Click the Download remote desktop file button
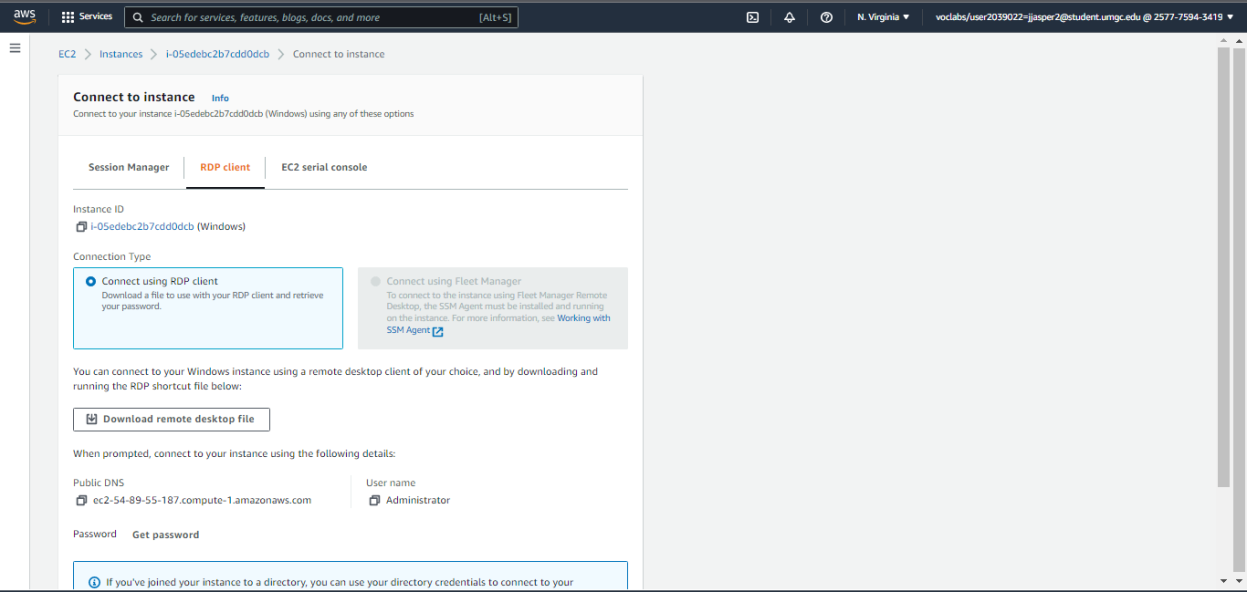Image resolution: width=1247 pixels, height=592 pixels. [171, 420]
